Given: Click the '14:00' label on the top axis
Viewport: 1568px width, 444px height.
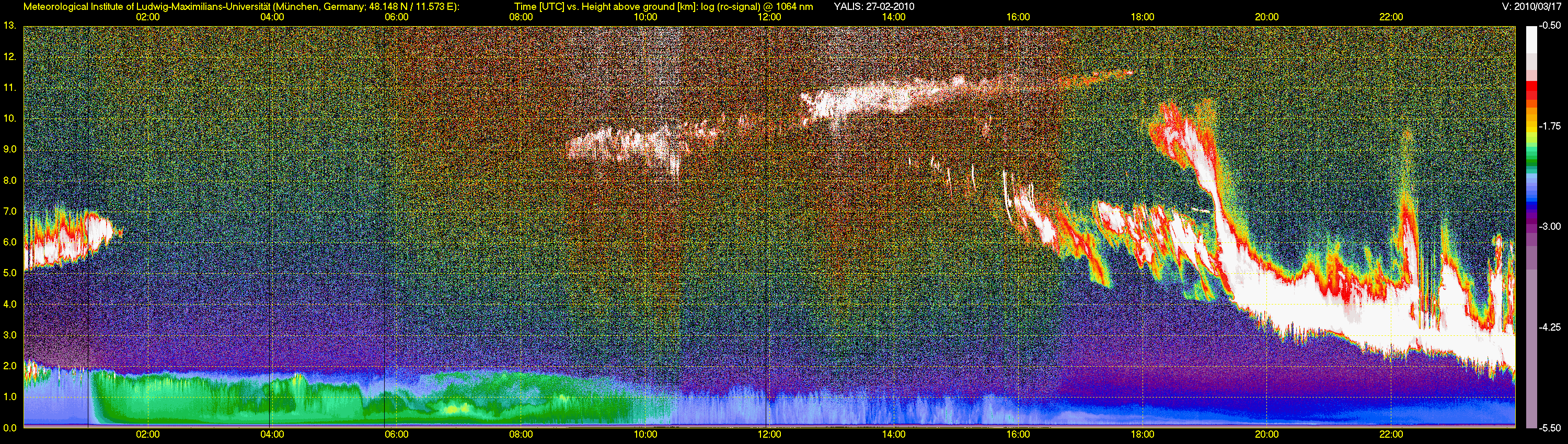Looking at the screenshot, I should coord(894,17).
